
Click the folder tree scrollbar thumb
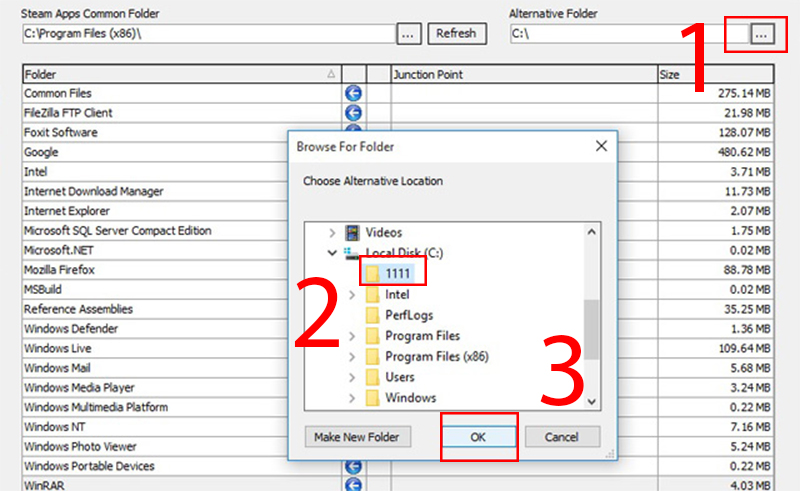[592, 330]
